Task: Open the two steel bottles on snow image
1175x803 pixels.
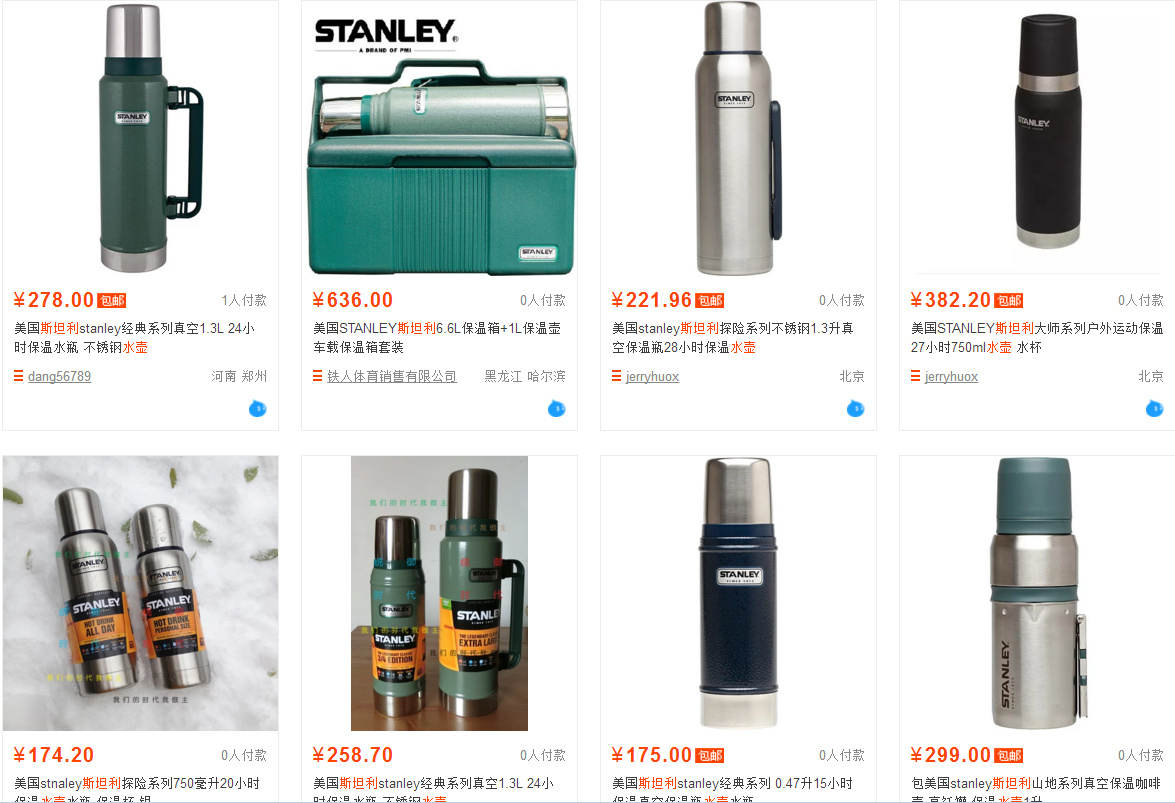Action: click(x=140, y=593)
